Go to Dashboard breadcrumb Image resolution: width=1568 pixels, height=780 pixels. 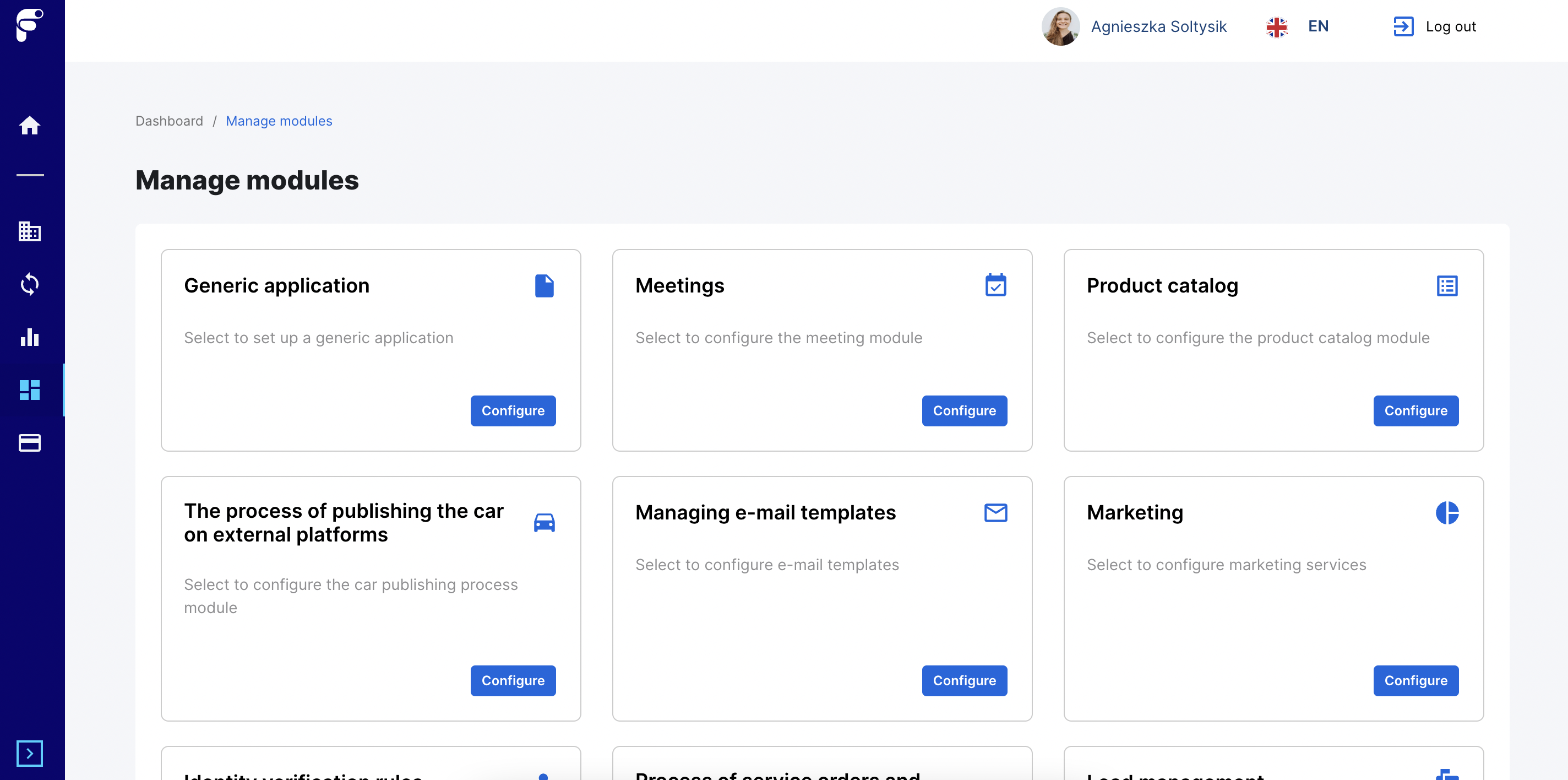click(169, 121)
